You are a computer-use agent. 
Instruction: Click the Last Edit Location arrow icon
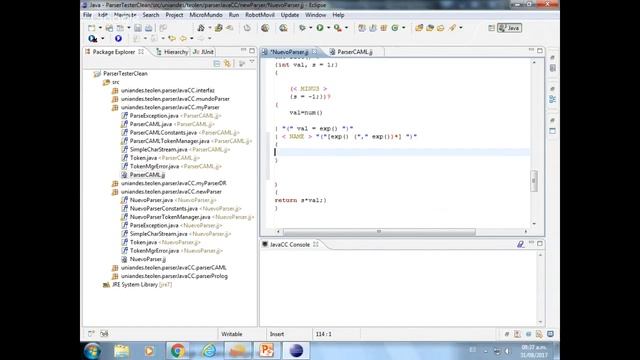(x=172, y=38)
